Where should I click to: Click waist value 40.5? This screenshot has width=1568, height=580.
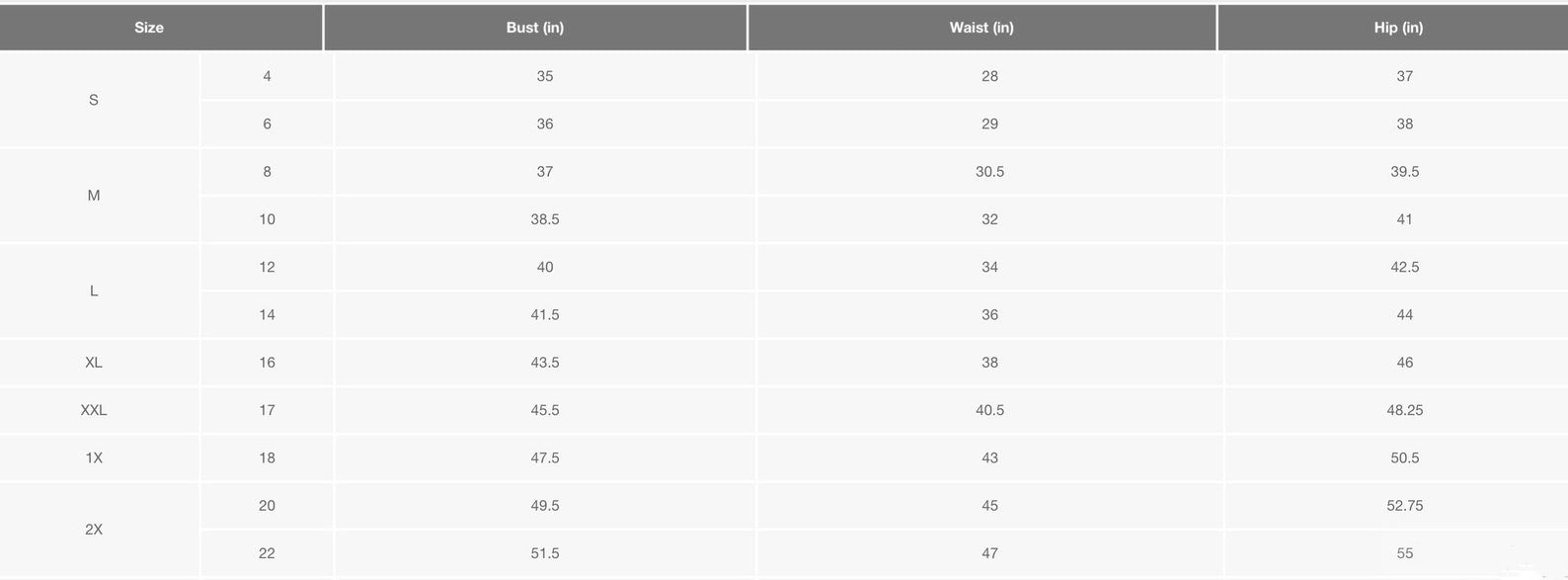coord(989,410)
